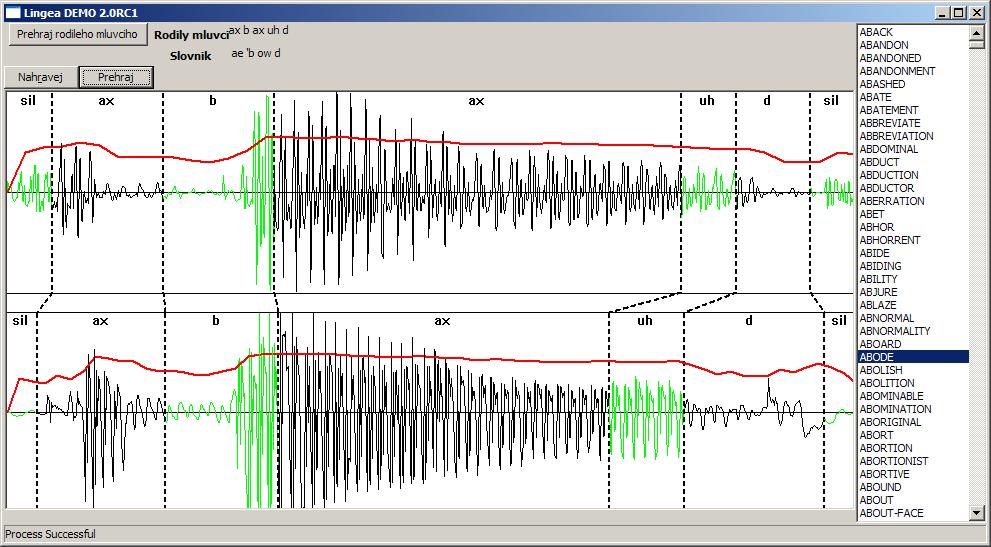Select ABORTIVE in the word list
This screenshot has width=991, height=547.
point(913,474)
